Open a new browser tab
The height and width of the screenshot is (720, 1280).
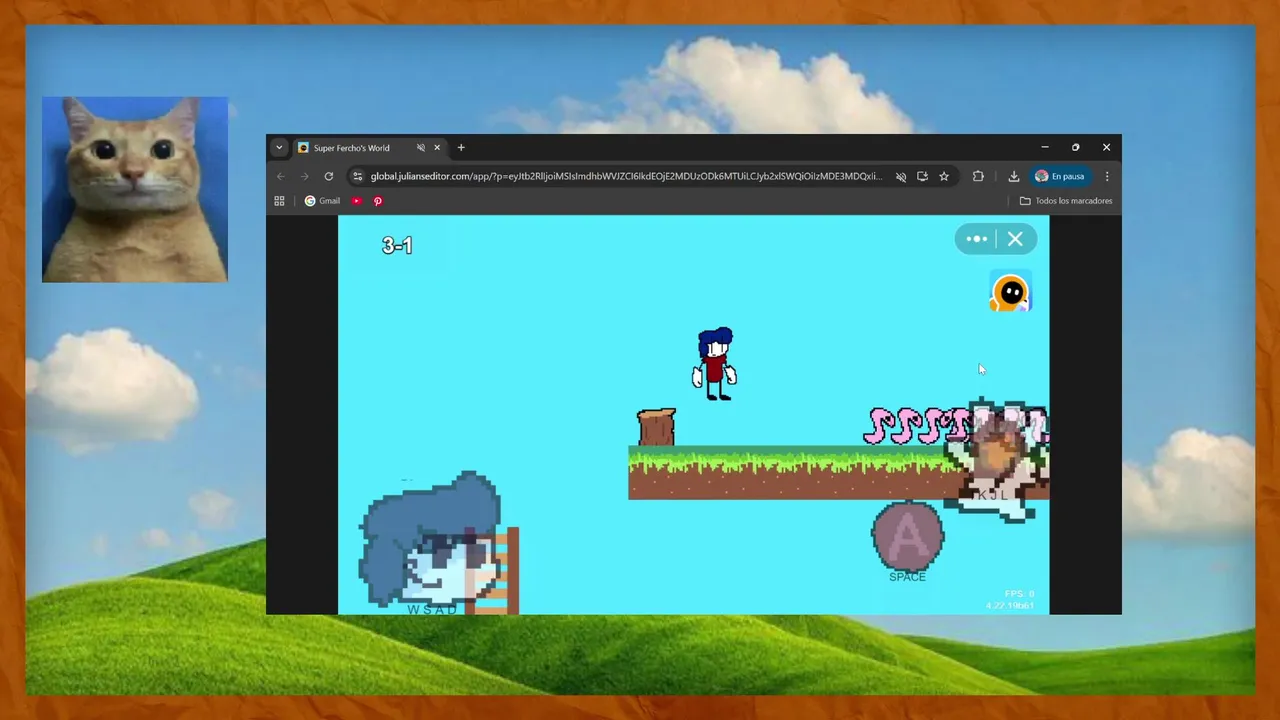click(x=461, y=148)
